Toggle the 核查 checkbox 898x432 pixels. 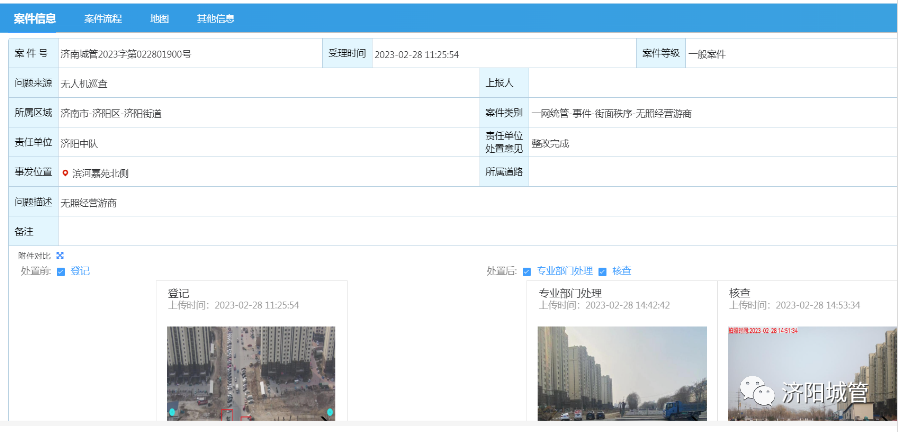click(x=602, y=271)
